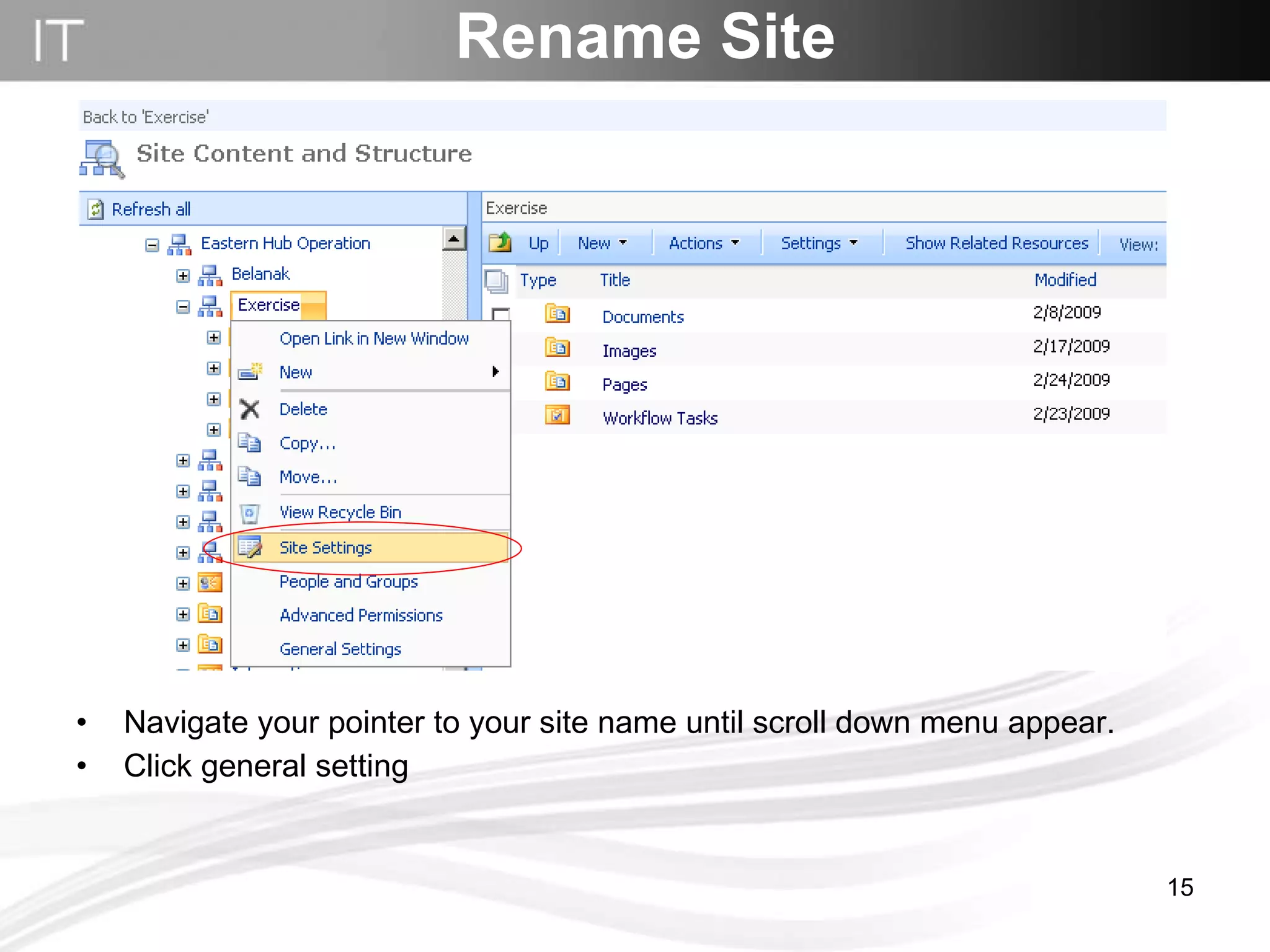The width and height of the screenshot is (1270, 952).
Task: Click the Belanak site icon
Action: click(x=210, y=275)
